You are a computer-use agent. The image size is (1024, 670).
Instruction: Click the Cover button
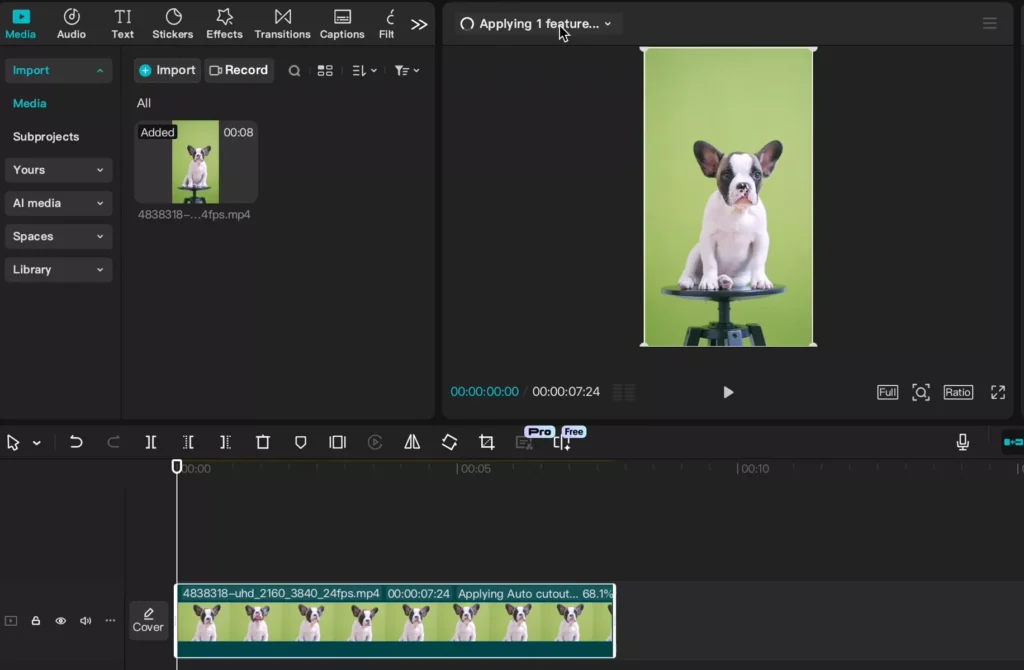pos(148,620)
